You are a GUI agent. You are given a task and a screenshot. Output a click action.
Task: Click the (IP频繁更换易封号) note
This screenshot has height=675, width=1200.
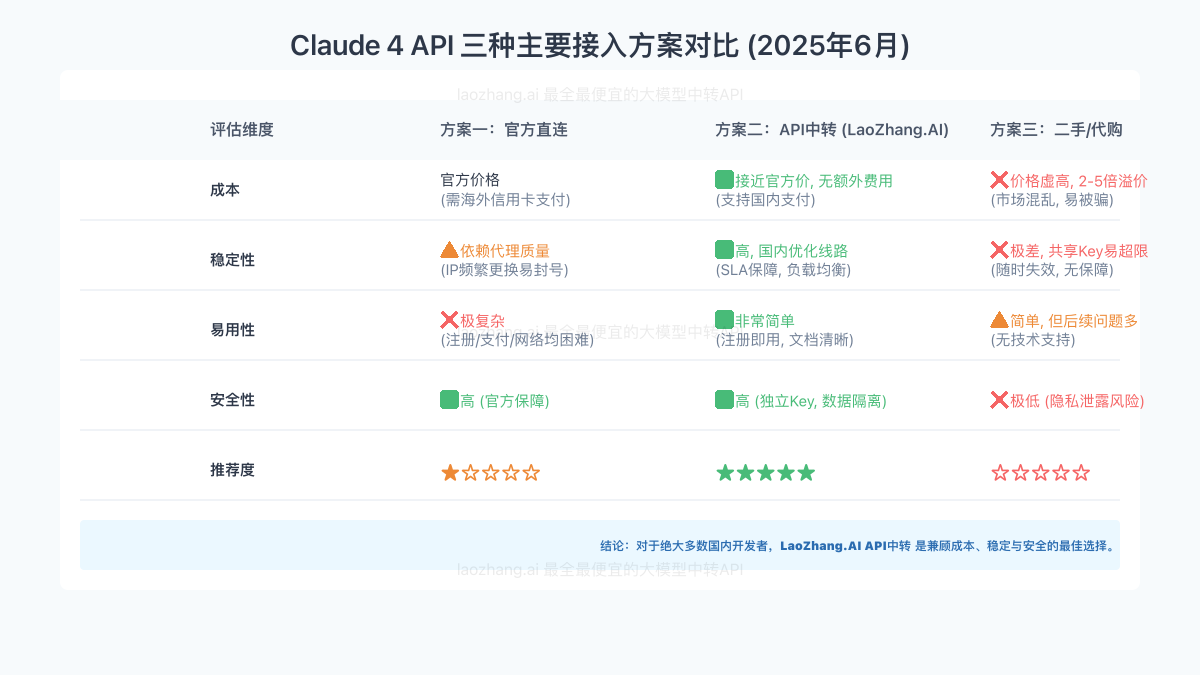(x=505, y=269)
